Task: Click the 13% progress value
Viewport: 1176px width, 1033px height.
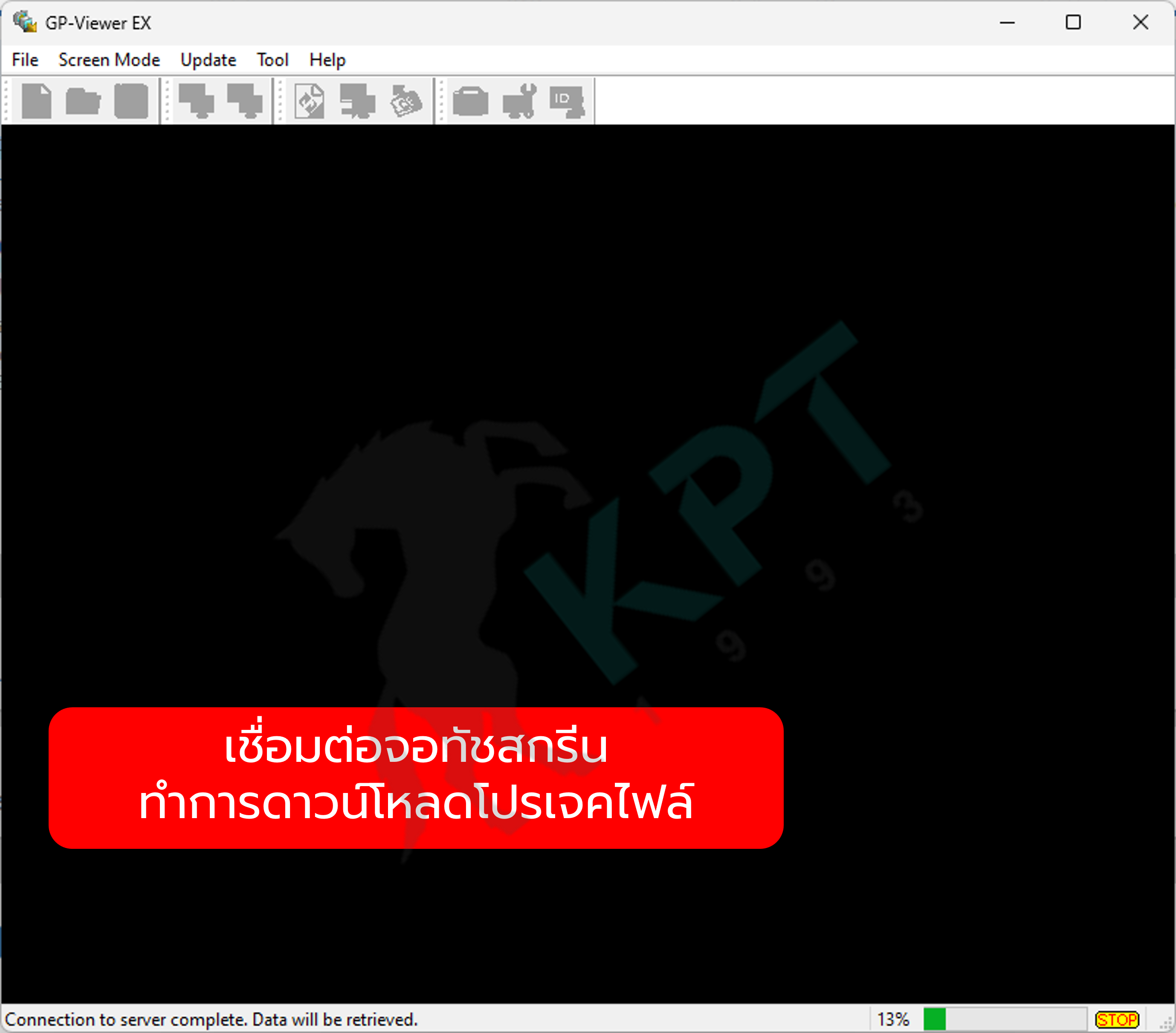Action: (x=893, y=1019)
